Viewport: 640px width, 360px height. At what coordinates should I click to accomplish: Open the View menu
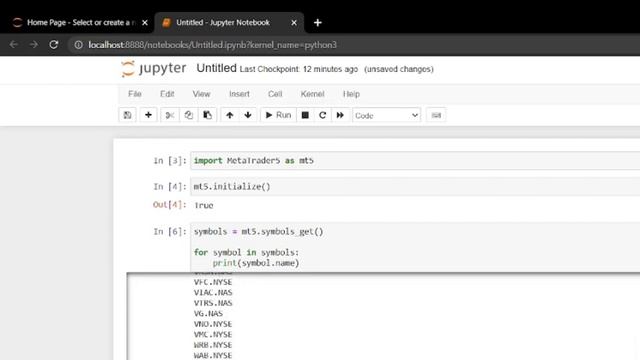point(201,94)
